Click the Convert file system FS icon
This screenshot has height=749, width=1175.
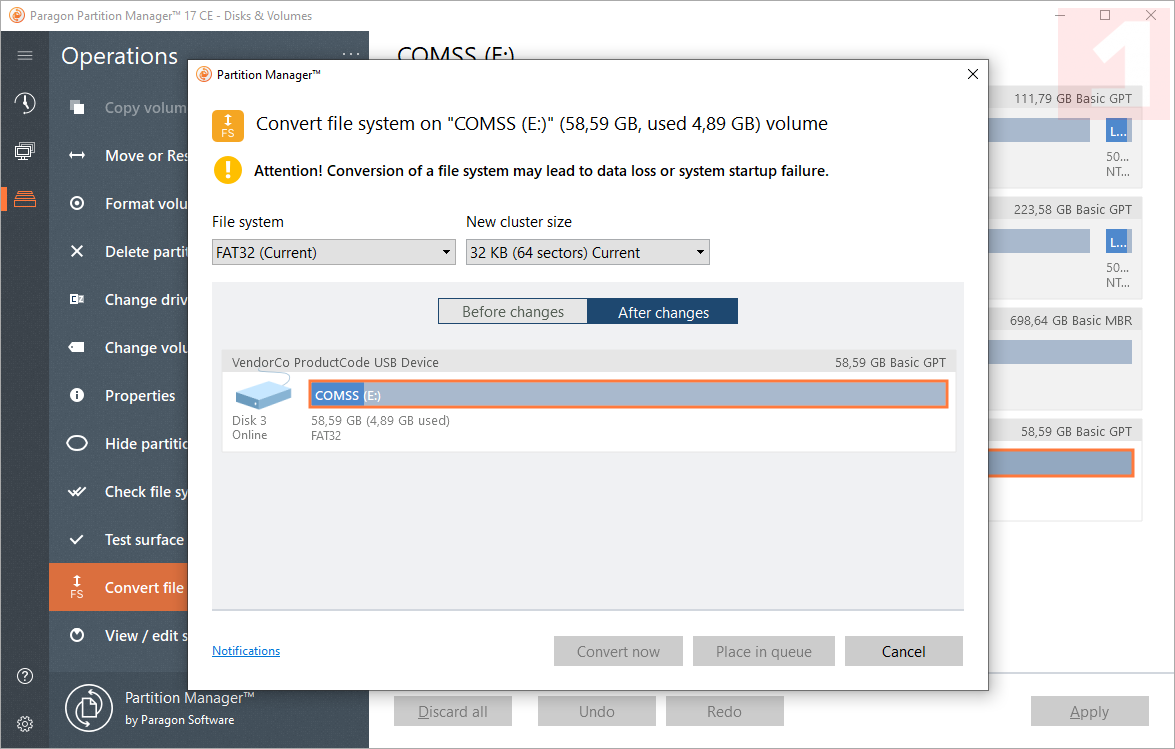click(77, 587)
